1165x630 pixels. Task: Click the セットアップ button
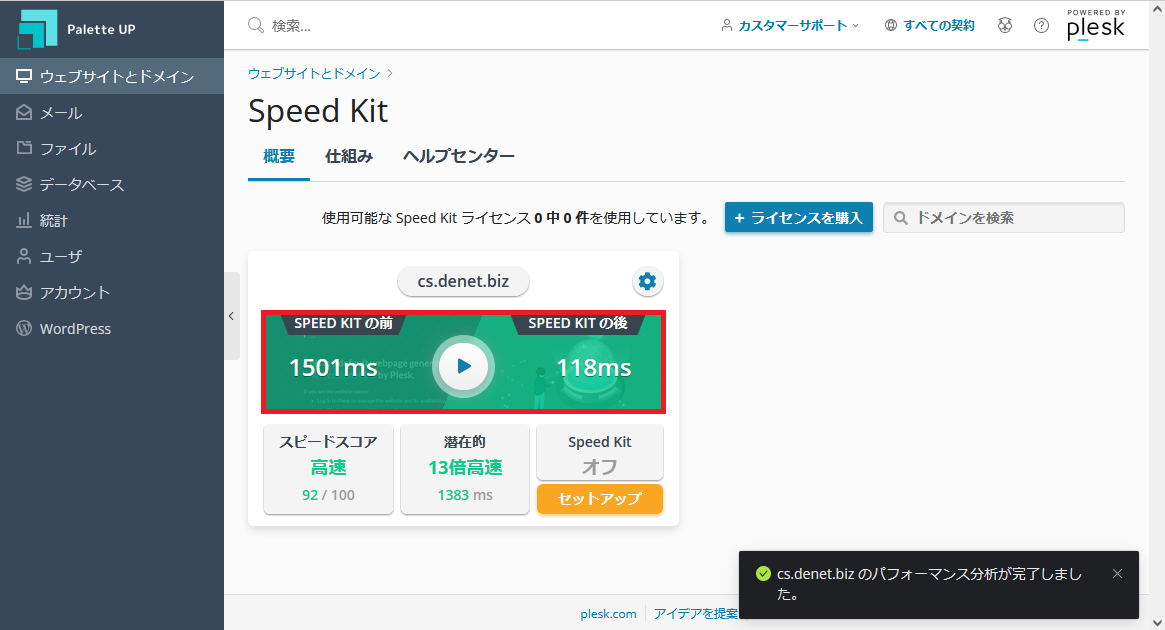coord(600,499)
